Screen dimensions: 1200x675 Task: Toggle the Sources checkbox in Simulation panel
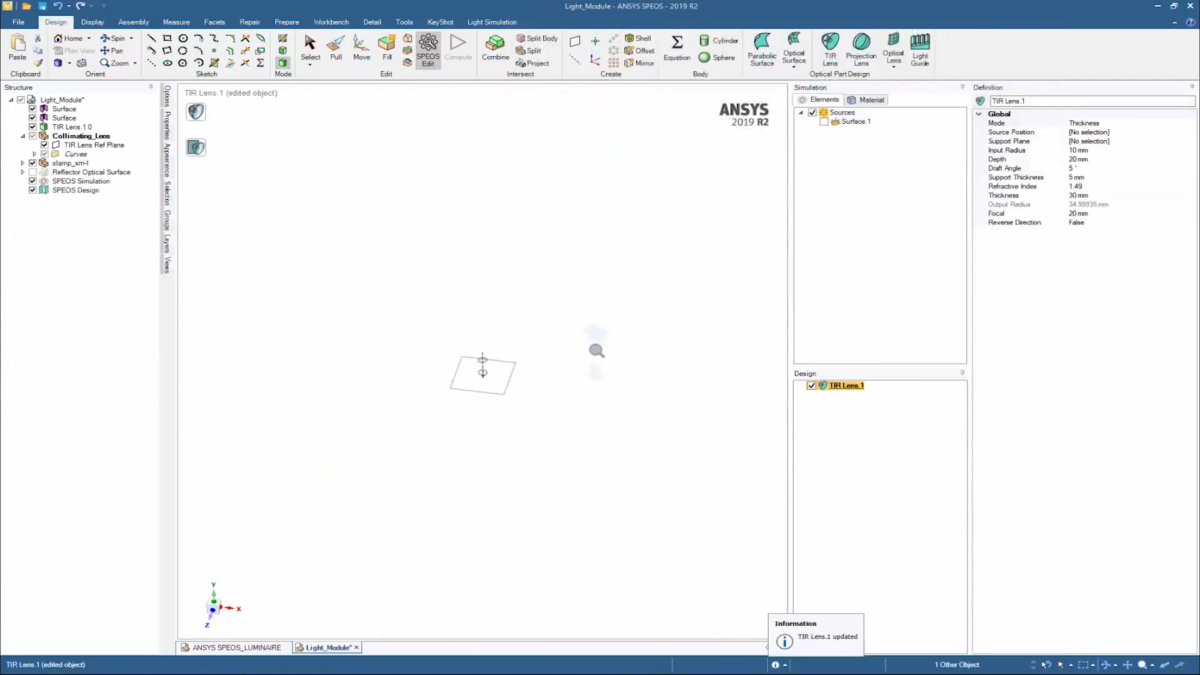tap(812, 113)
